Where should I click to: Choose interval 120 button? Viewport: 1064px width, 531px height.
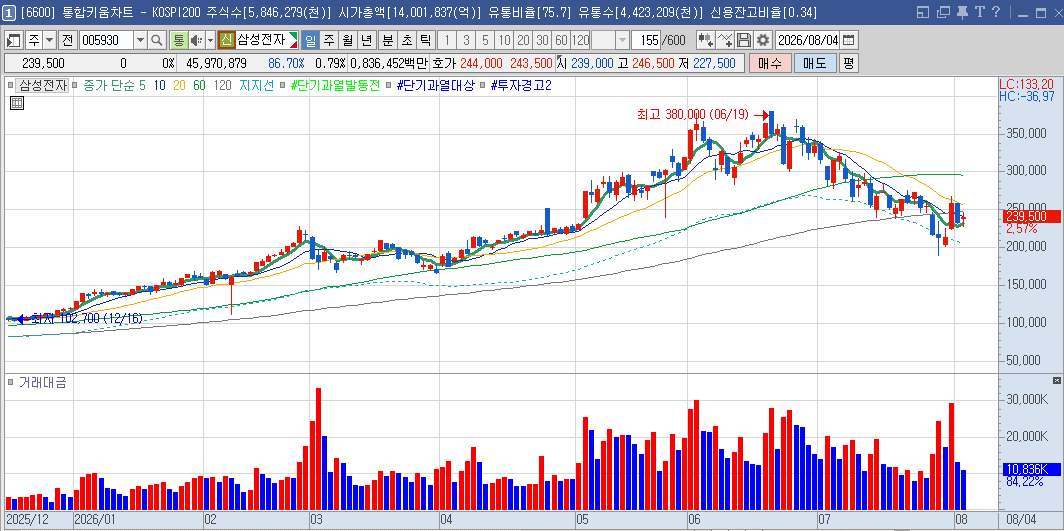click(580, 40)
